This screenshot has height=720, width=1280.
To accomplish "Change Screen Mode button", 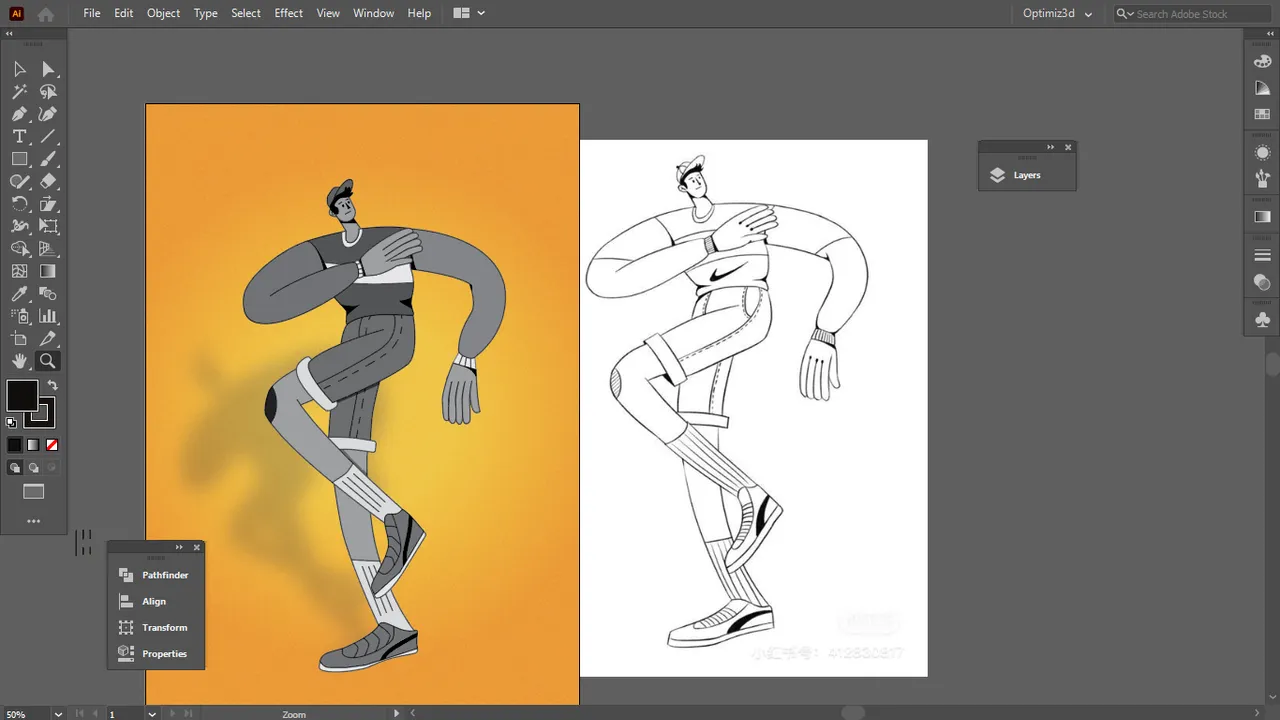I will tap(33, 491).
